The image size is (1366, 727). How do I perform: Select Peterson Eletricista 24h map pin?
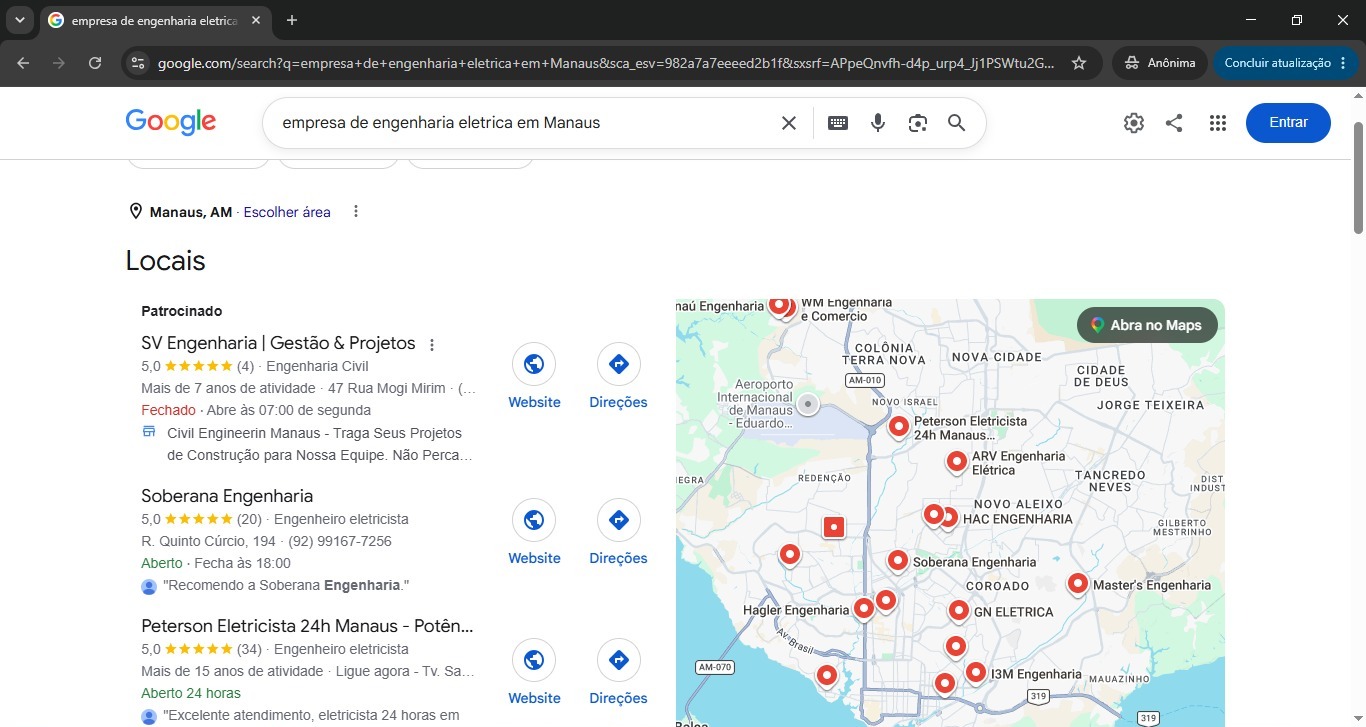pos(899,428)
